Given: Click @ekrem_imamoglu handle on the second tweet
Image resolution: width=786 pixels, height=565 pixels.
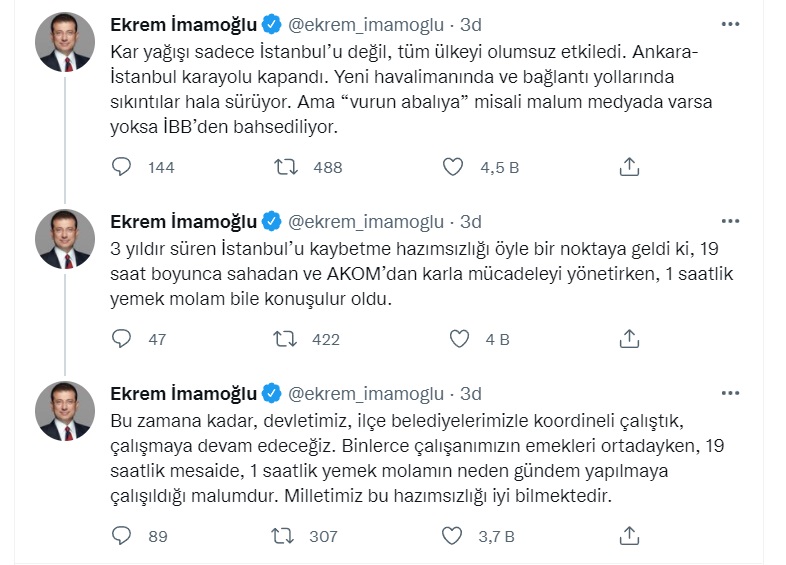Looking at the screenshot, I should (367, 221).
